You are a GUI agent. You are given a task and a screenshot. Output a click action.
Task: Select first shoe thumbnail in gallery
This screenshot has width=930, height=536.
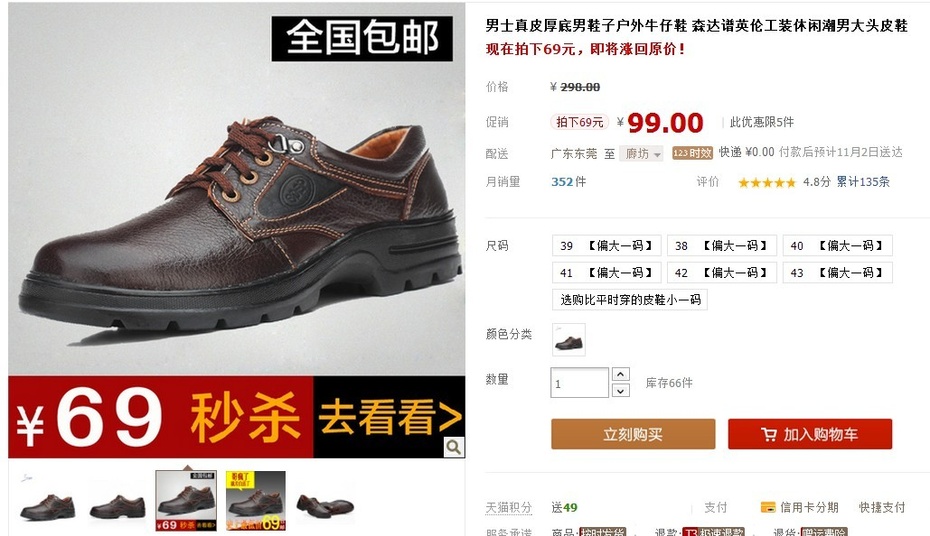[47, 501]
